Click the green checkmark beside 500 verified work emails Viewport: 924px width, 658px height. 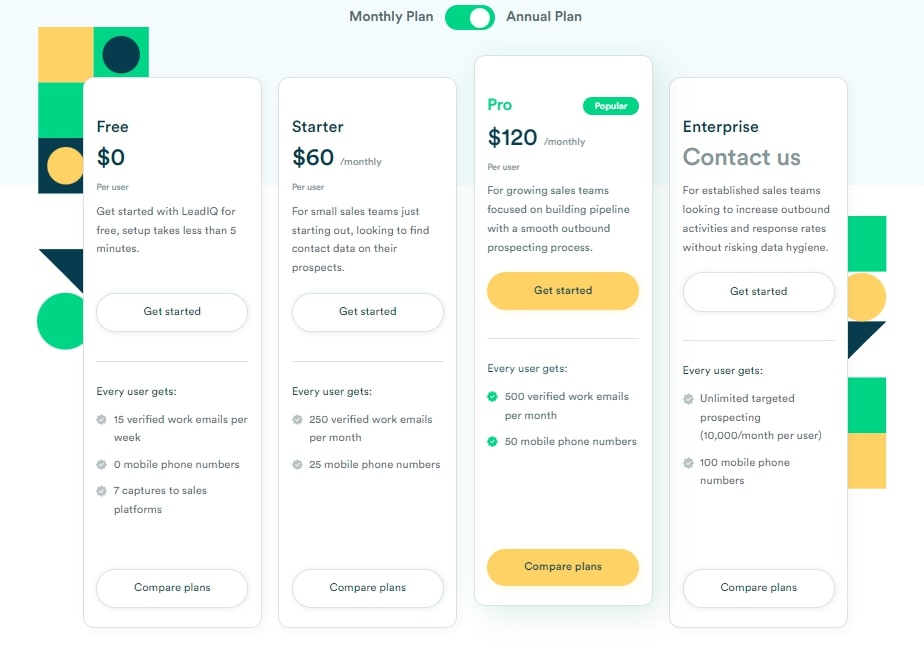(x=492, y=396)
